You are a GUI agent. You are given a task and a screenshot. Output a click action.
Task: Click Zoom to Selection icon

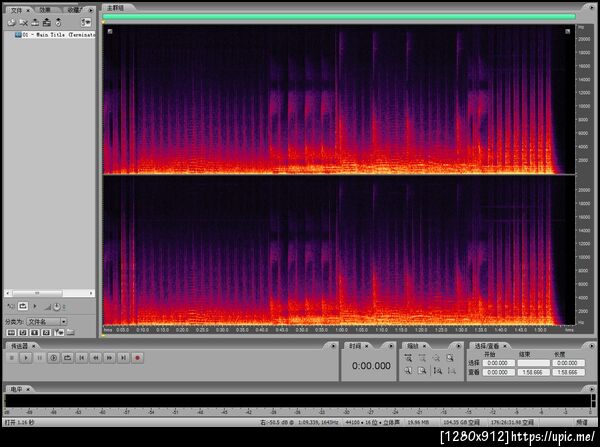(x=450, y=358)
